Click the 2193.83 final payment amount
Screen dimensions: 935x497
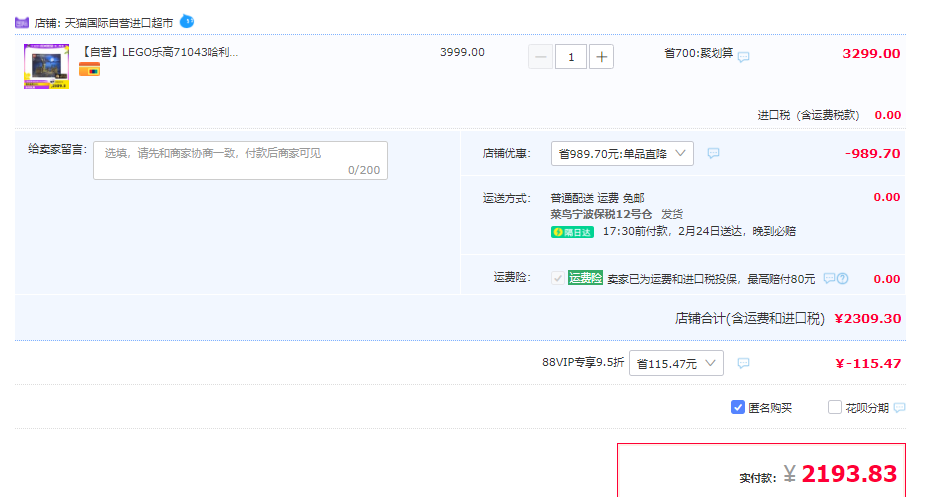(x=849, y=474)
